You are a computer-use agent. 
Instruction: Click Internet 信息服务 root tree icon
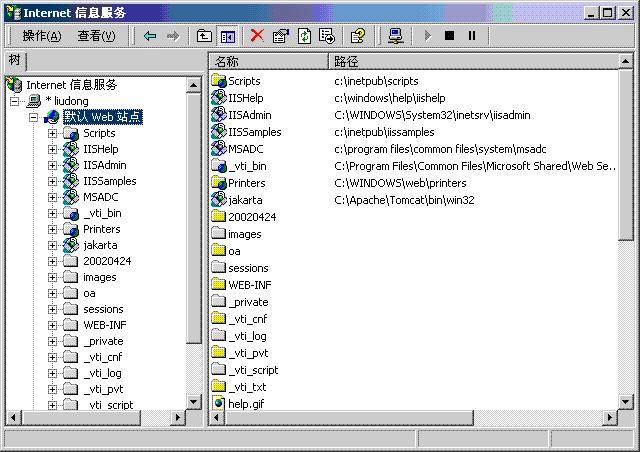pyautogui.click(x=15, y=85)
